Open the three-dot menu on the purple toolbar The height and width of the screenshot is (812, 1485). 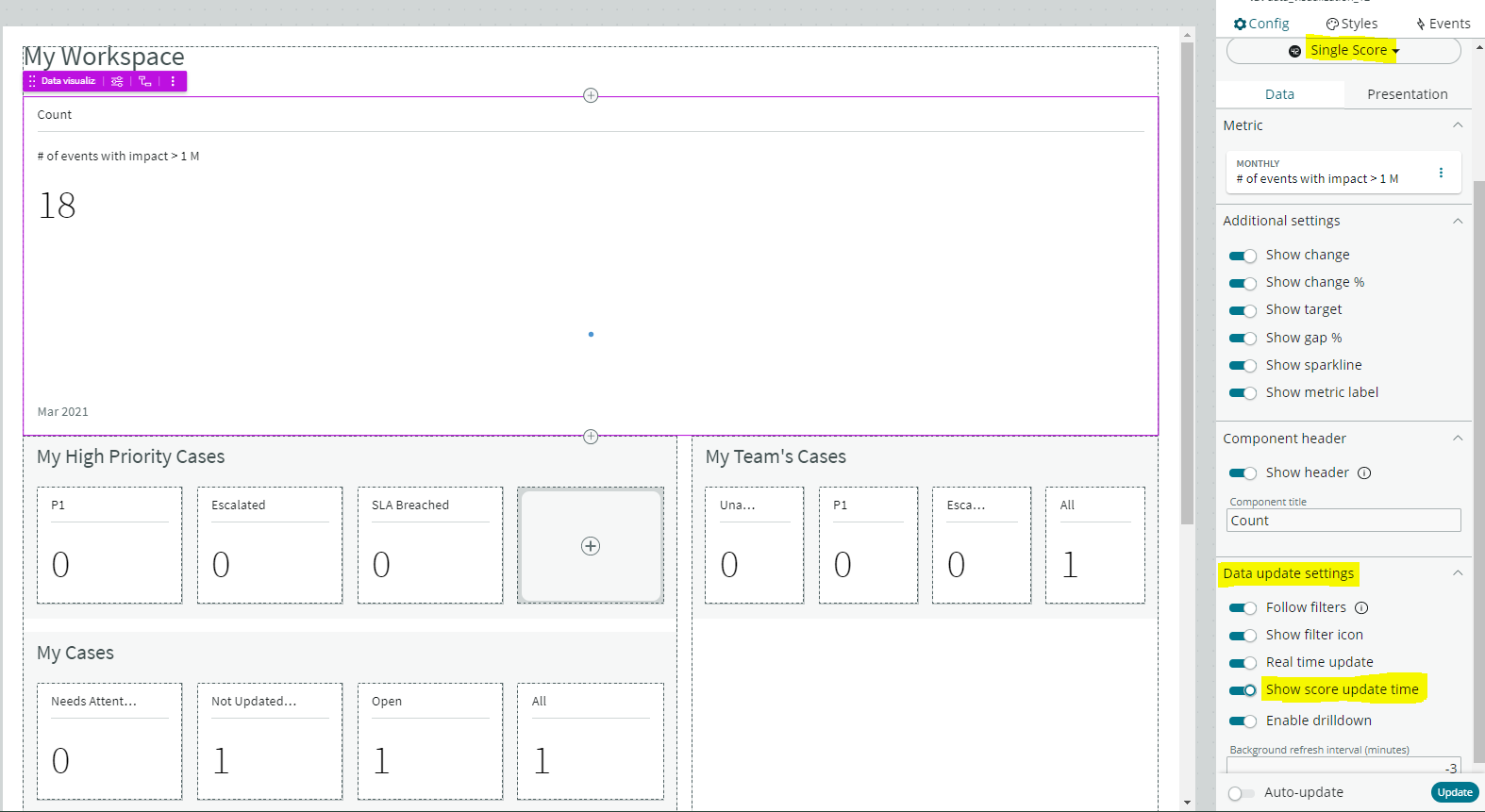tap(173, 82)
